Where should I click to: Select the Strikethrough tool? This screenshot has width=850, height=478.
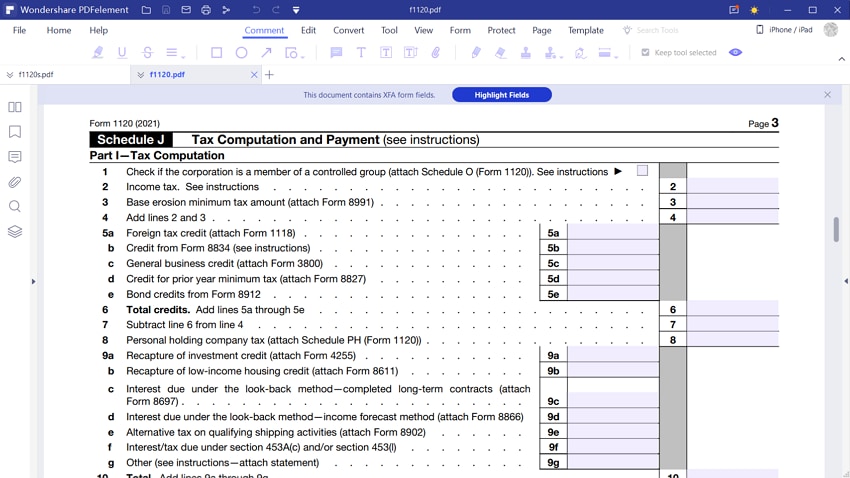tap(147, 53)
